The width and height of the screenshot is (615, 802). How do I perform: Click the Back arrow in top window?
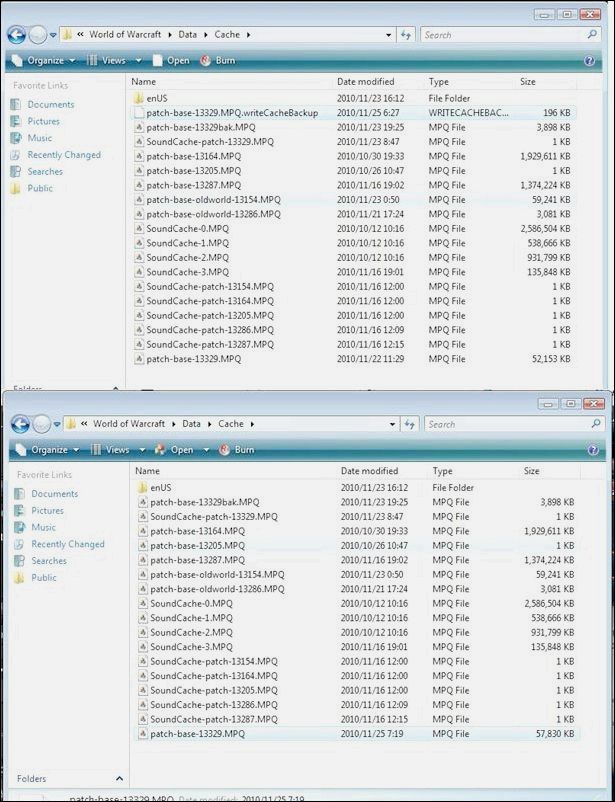[16, 35]
